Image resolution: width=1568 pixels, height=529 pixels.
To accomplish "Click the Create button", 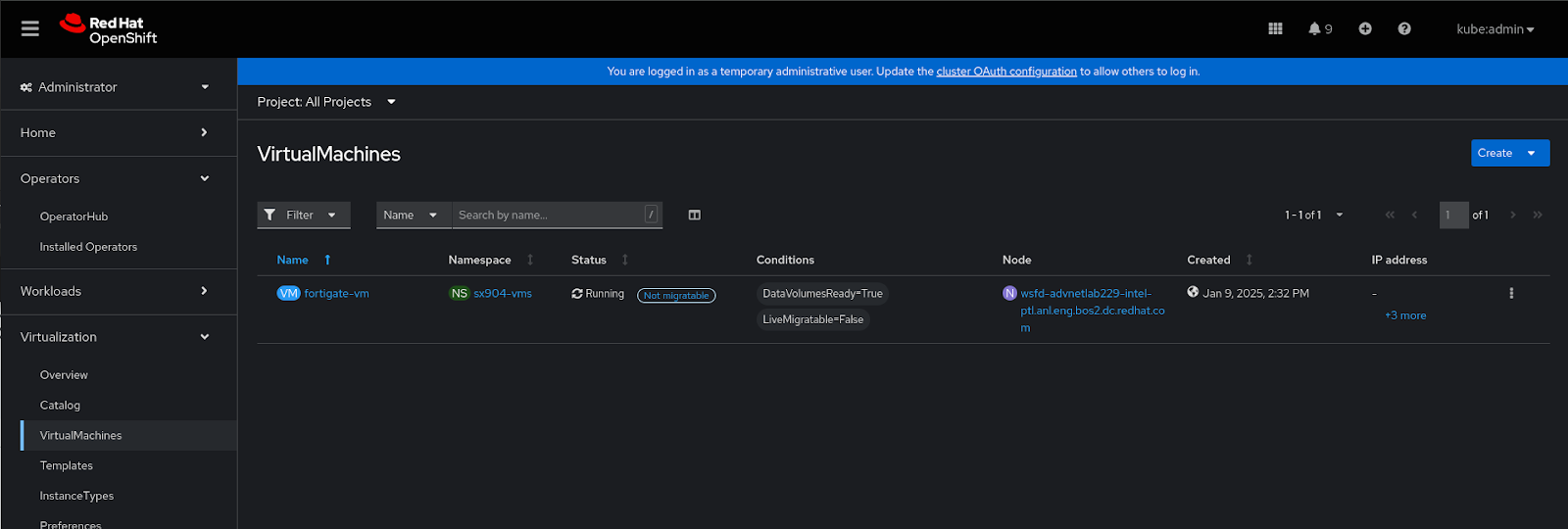I will click(1494, 154).
